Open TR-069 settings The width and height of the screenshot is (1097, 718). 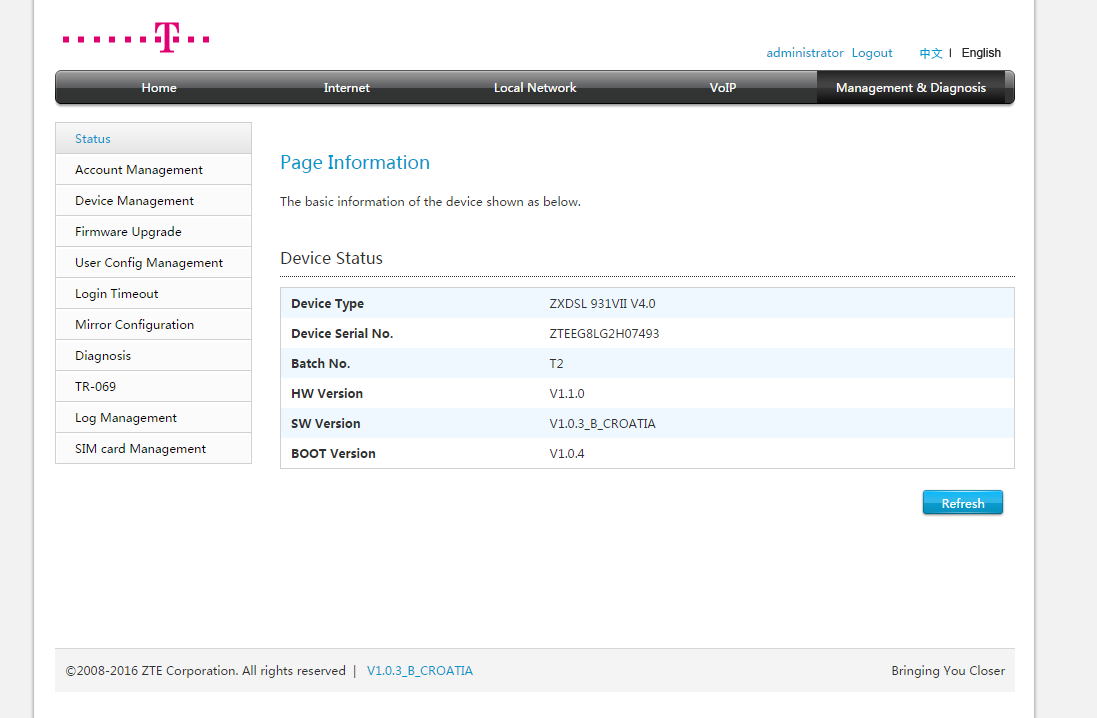pos(95,387)
